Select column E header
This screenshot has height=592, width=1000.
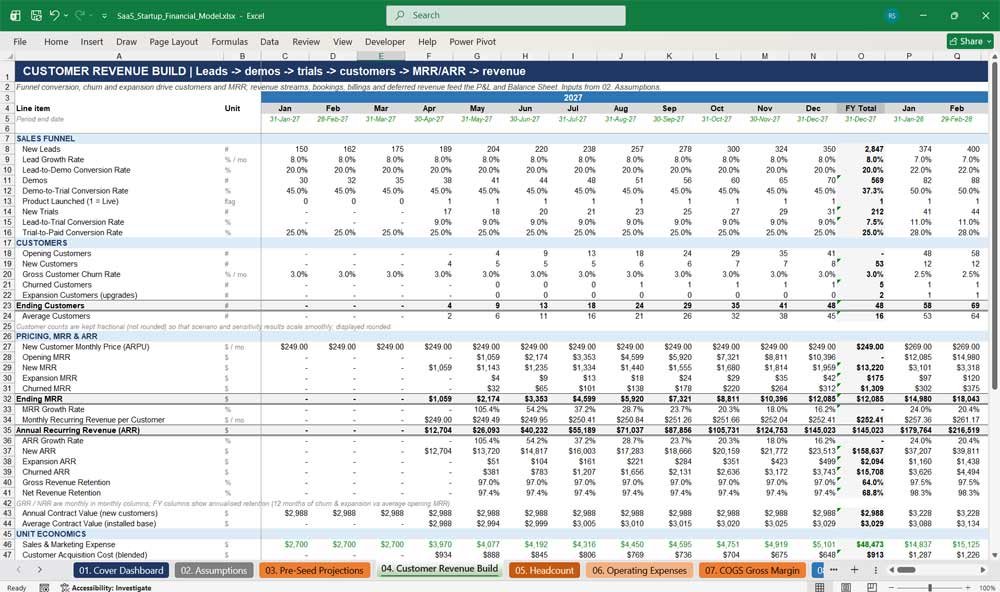click(x=381, y=56)
